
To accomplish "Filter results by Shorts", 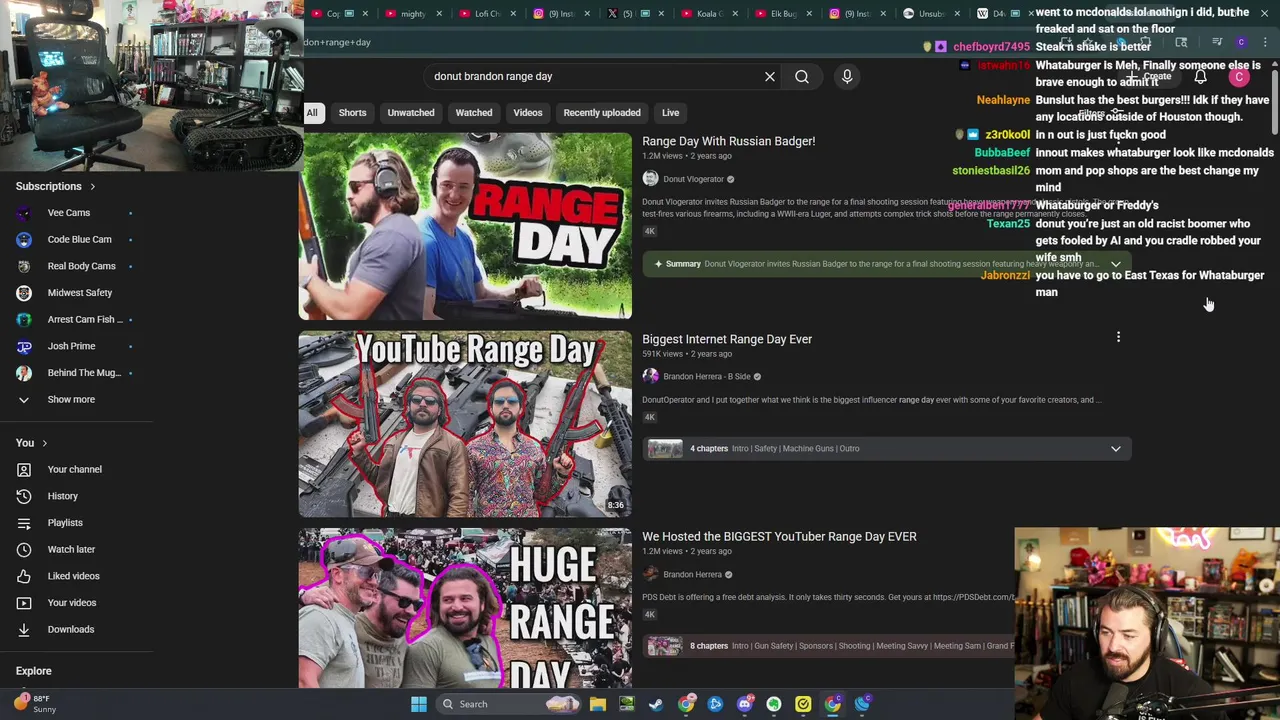I will 352,113.
